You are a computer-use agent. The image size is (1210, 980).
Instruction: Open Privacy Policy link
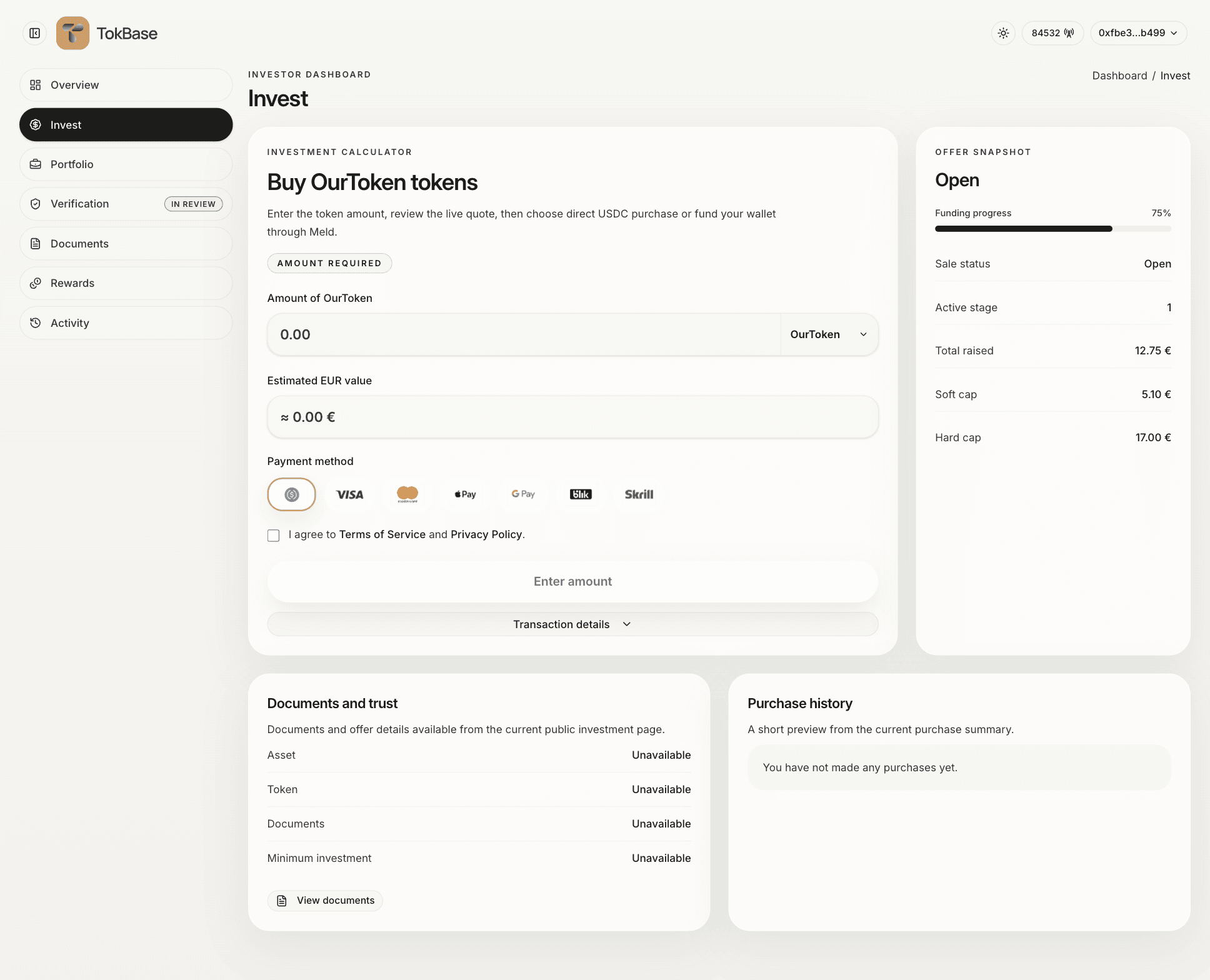click(x=486, y=534)
